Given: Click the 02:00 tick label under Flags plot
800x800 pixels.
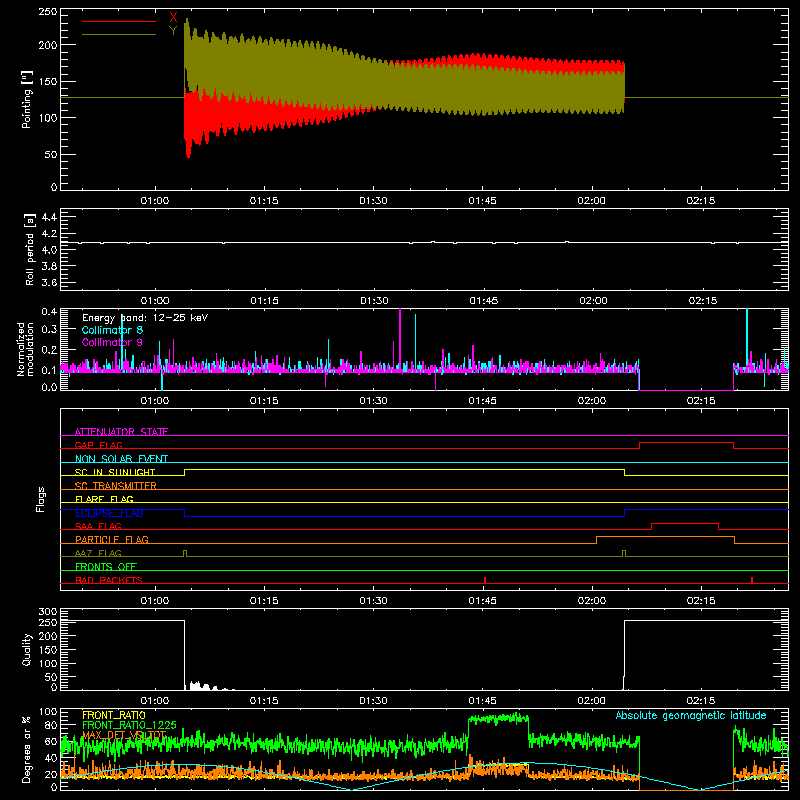Looking at the screenshot, I should tap(591, 601).
